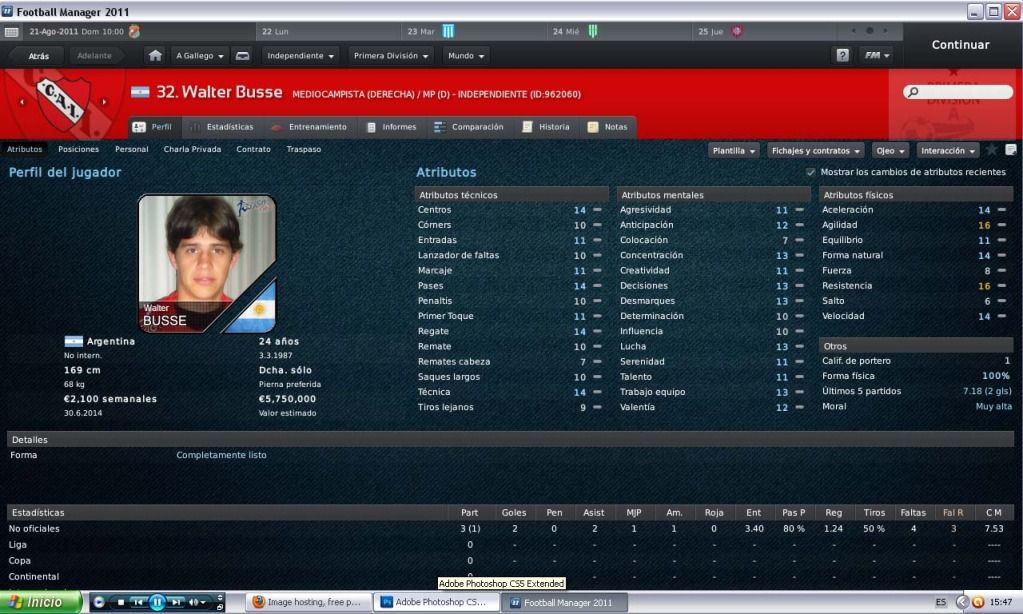
Task: Click the Adelante forward button
Action: (x=95, y=56)
